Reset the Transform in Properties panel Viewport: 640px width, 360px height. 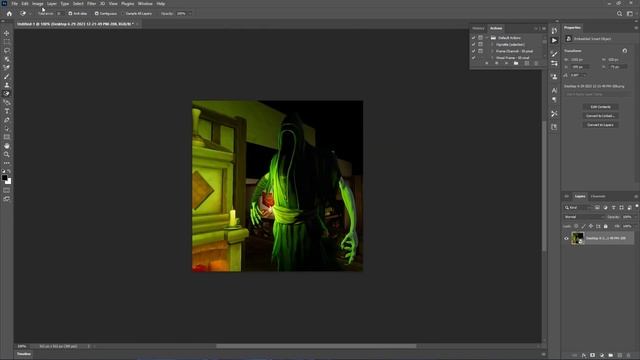[624, 51]
